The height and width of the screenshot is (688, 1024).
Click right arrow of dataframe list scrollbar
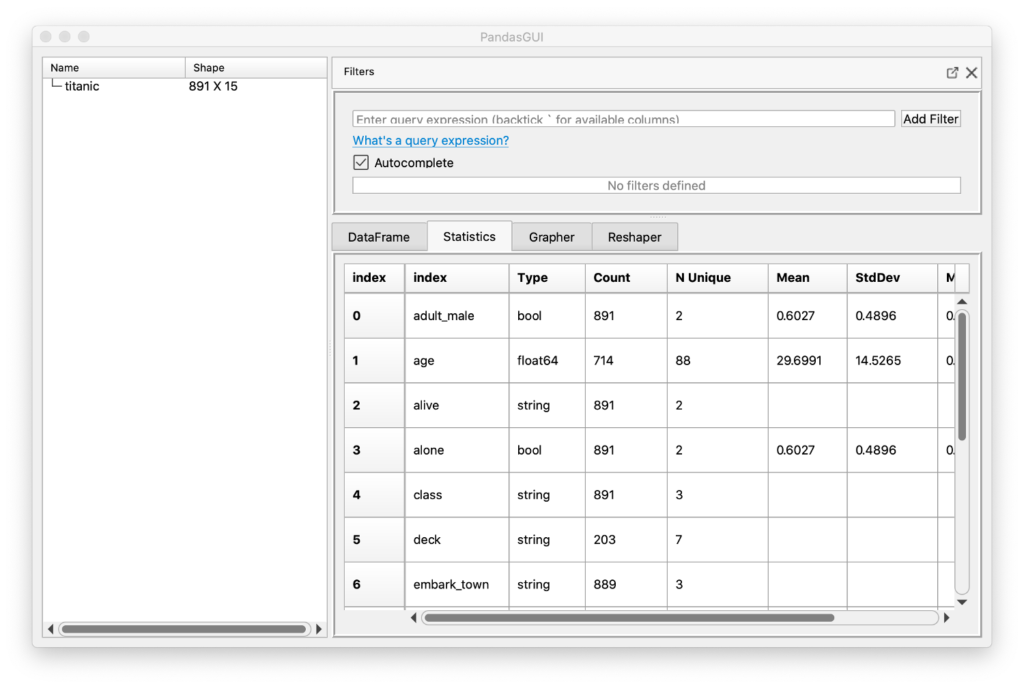pos(319,629)
